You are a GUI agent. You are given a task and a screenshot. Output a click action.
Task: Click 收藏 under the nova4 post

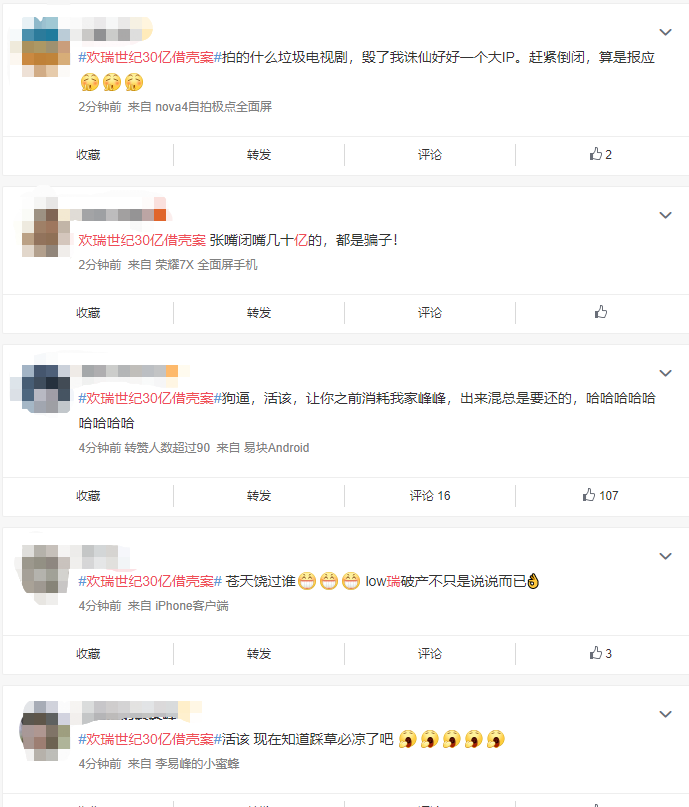(88, 155)
